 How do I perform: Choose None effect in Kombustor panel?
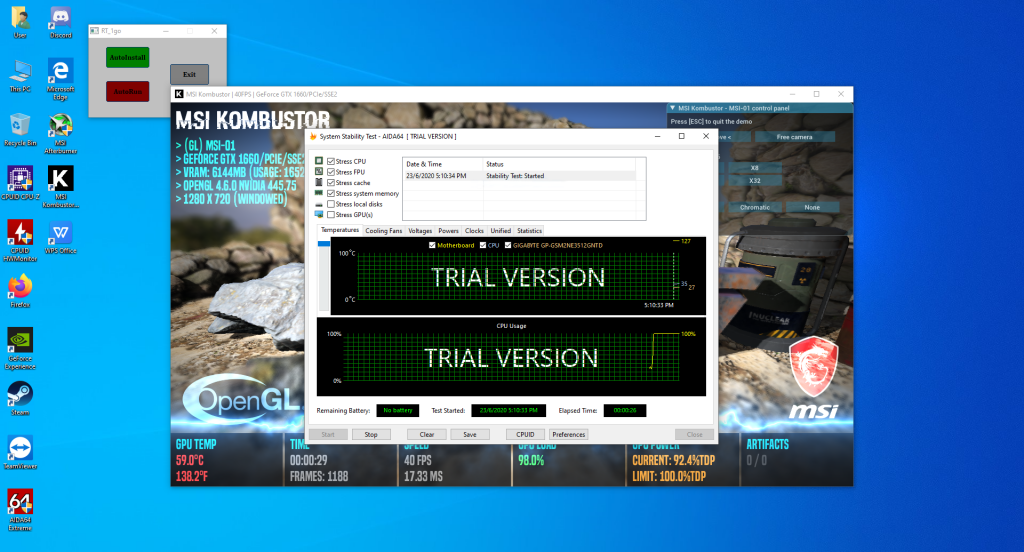(812, 207)
